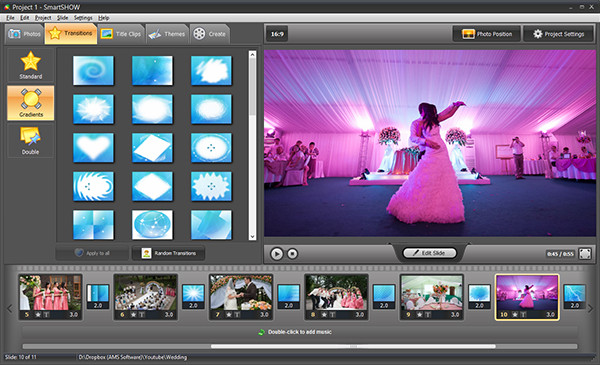The height and width of the screenshot is (365, 600).
Task: Click the play preview button
Action: pos(277,254)
